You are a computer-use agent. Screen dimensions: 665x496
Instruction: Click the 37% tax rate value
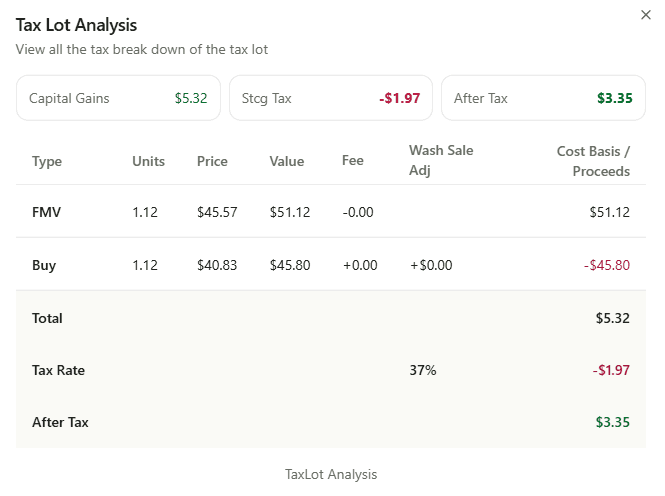tap(423, 370)
